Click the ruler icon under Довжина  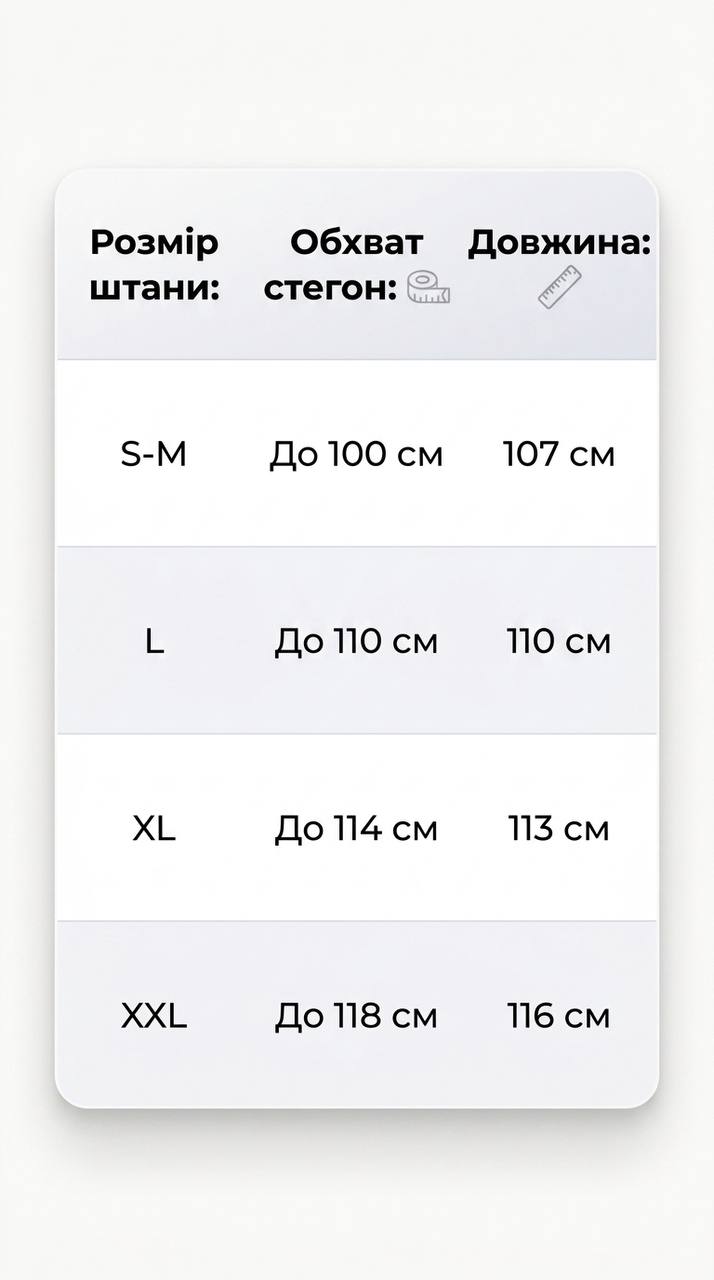pos(560,287)
